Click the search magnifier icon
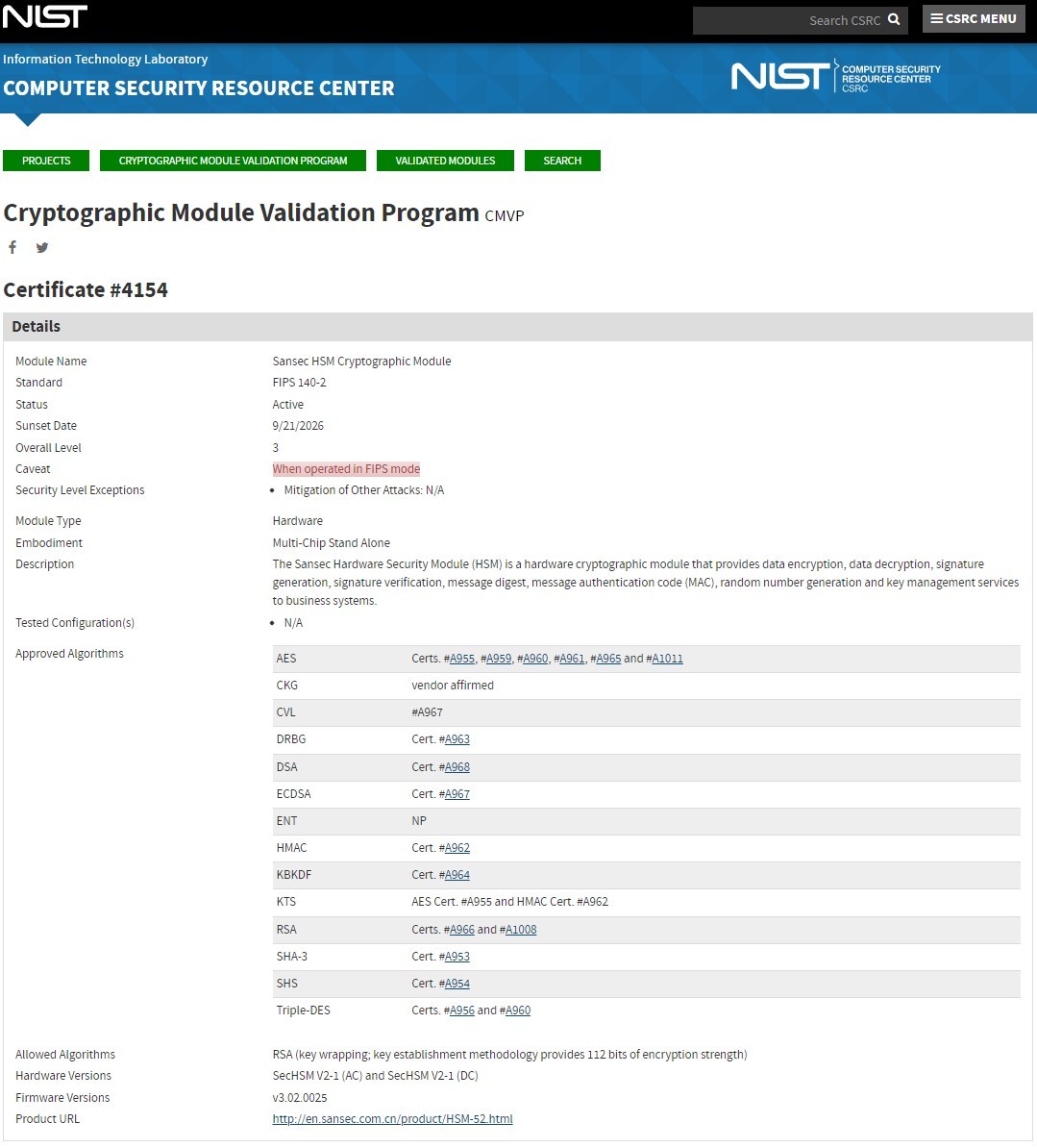The width and height of the screenshot is (1037, 1148). [894, 20]
